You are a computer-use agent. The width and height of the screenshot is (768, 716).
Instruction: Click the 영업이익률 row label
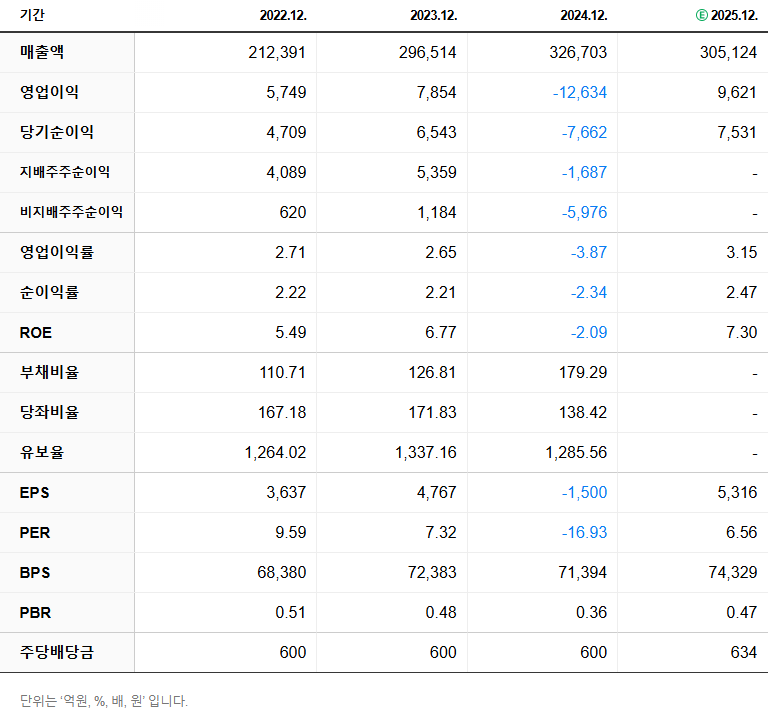(57, 252)
